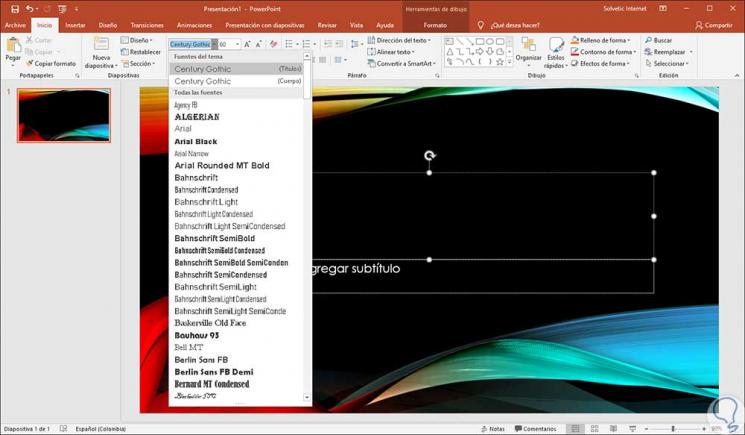Click the subtitle placeholder text on the slide

(x=356, y=269)
